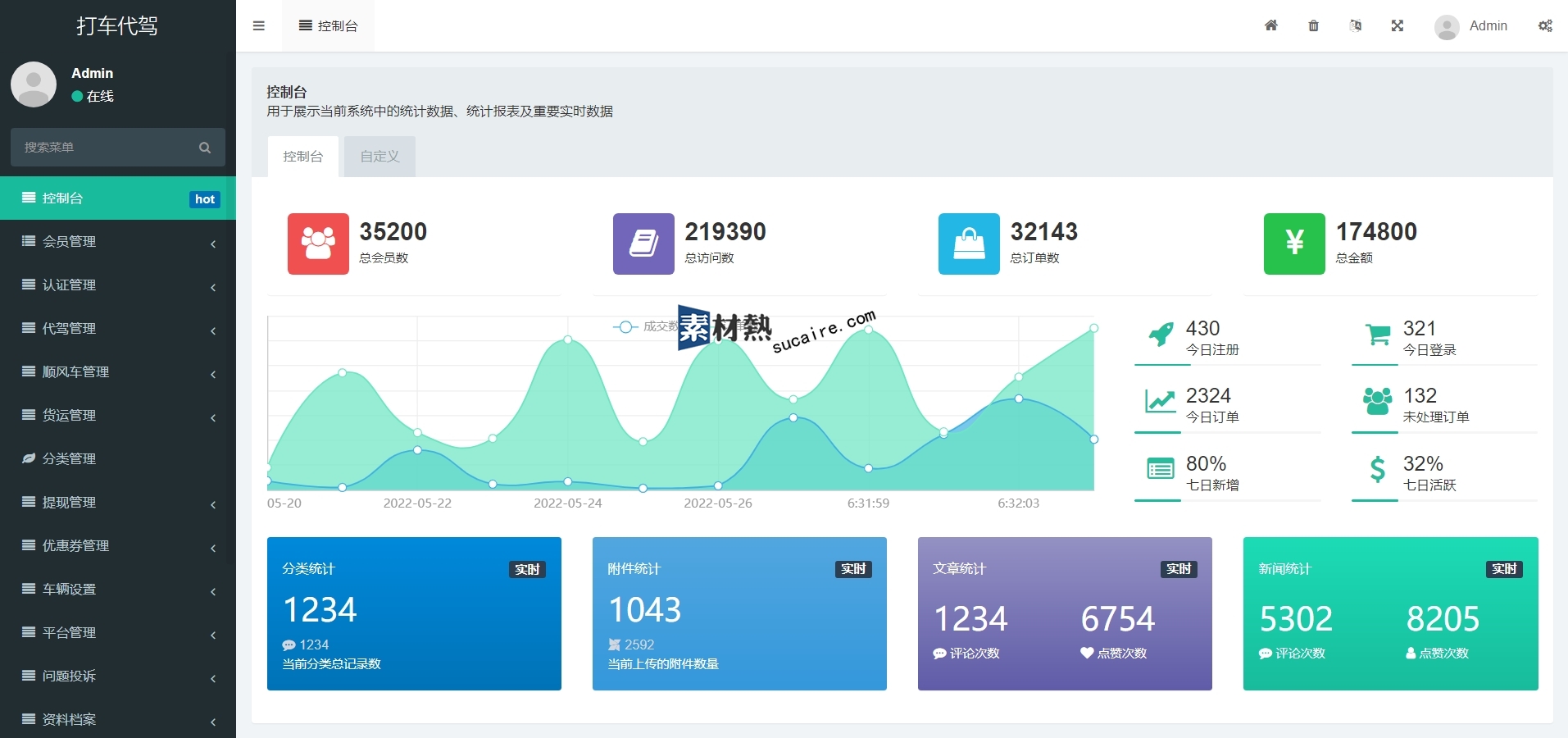Click the green yen total amount icon

[1293, 244]
